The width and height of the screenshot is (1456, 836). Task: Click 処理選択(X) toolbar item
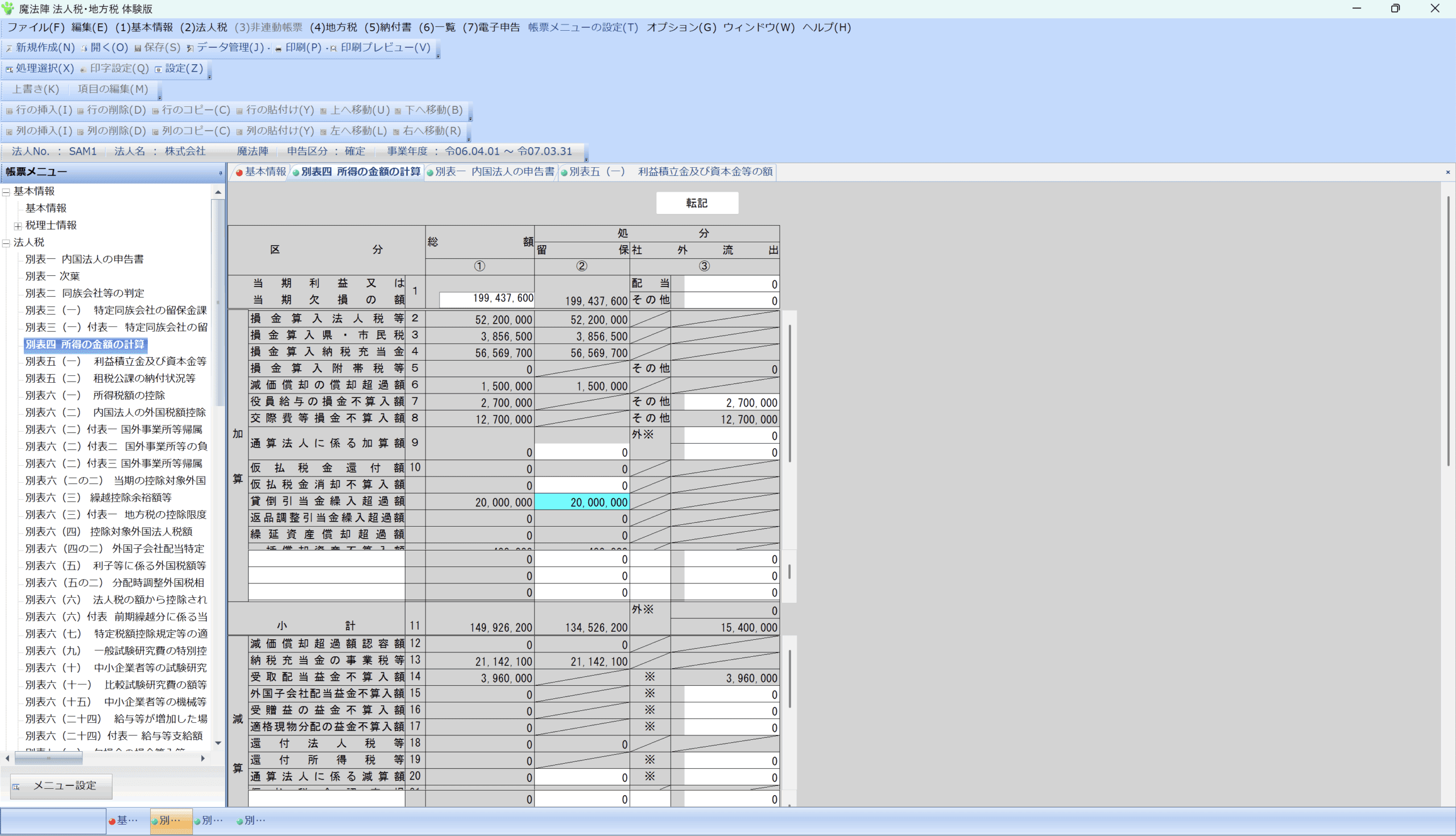(x=40, y=68)
